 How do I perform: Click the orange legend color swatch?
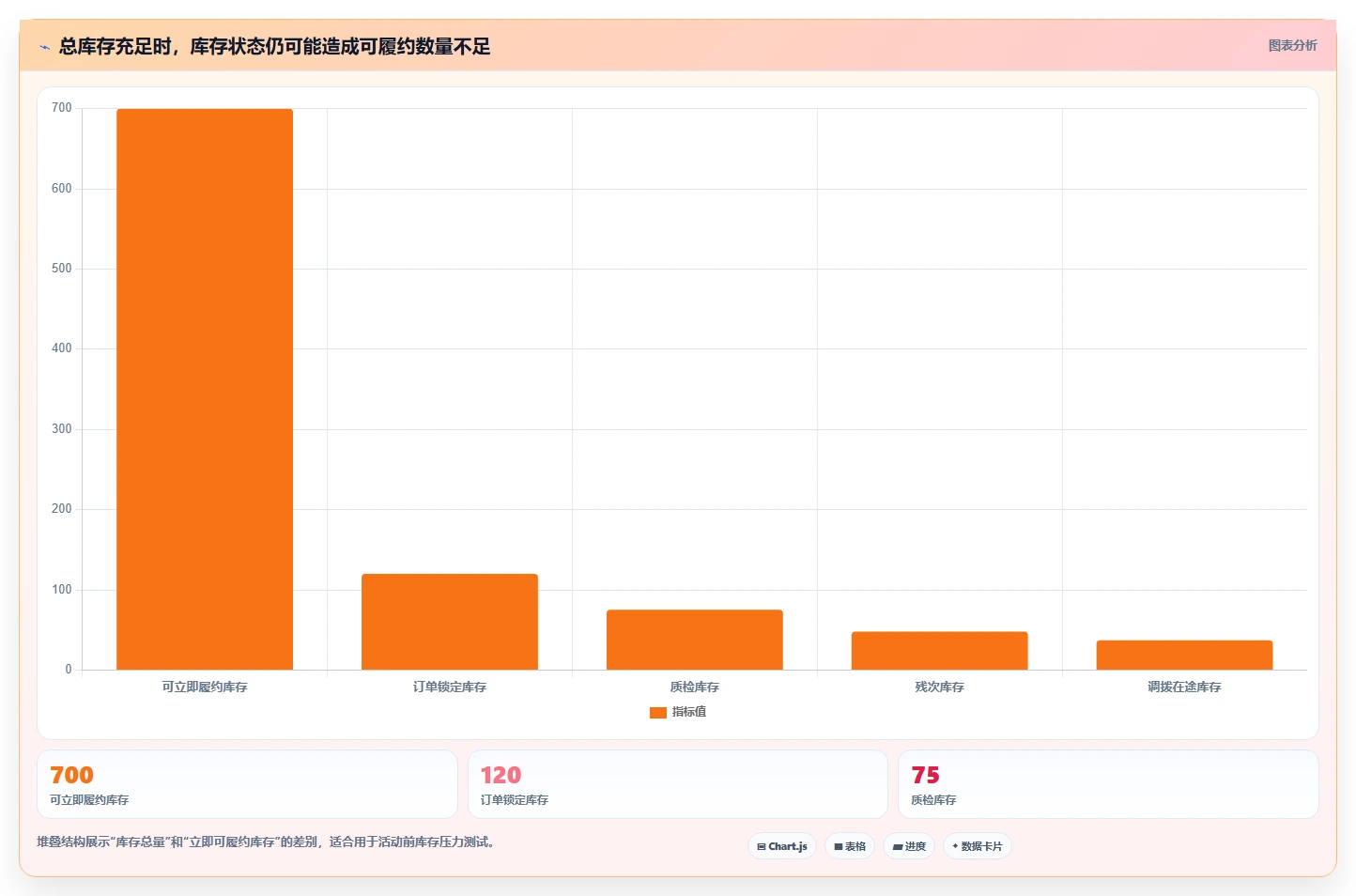pyautogui.click(x=658, y=713)
